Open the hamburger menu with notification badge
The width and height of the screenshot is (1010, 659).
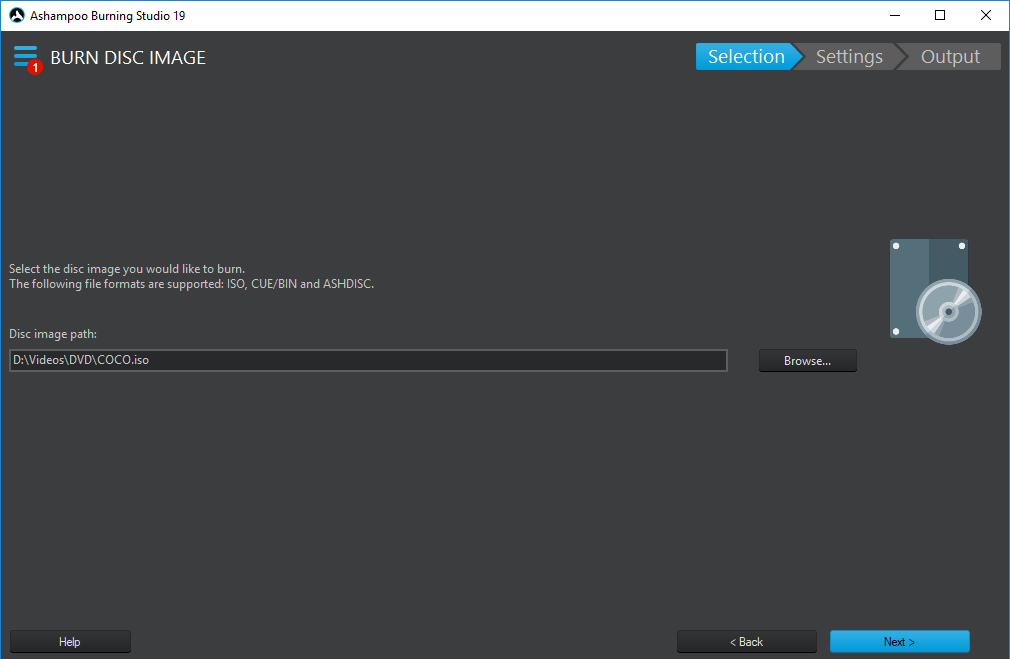click(x=26, y=58)
